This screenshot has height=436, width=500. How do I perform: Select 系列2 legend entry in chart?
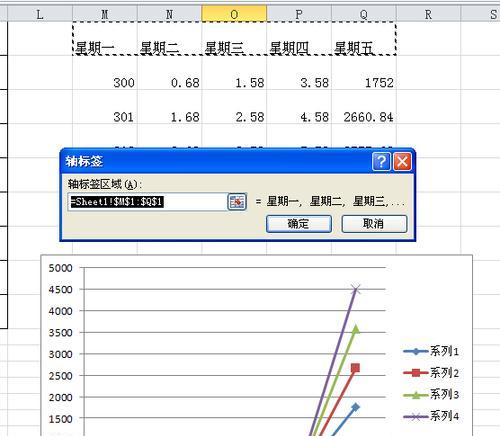tap(431, 373)
